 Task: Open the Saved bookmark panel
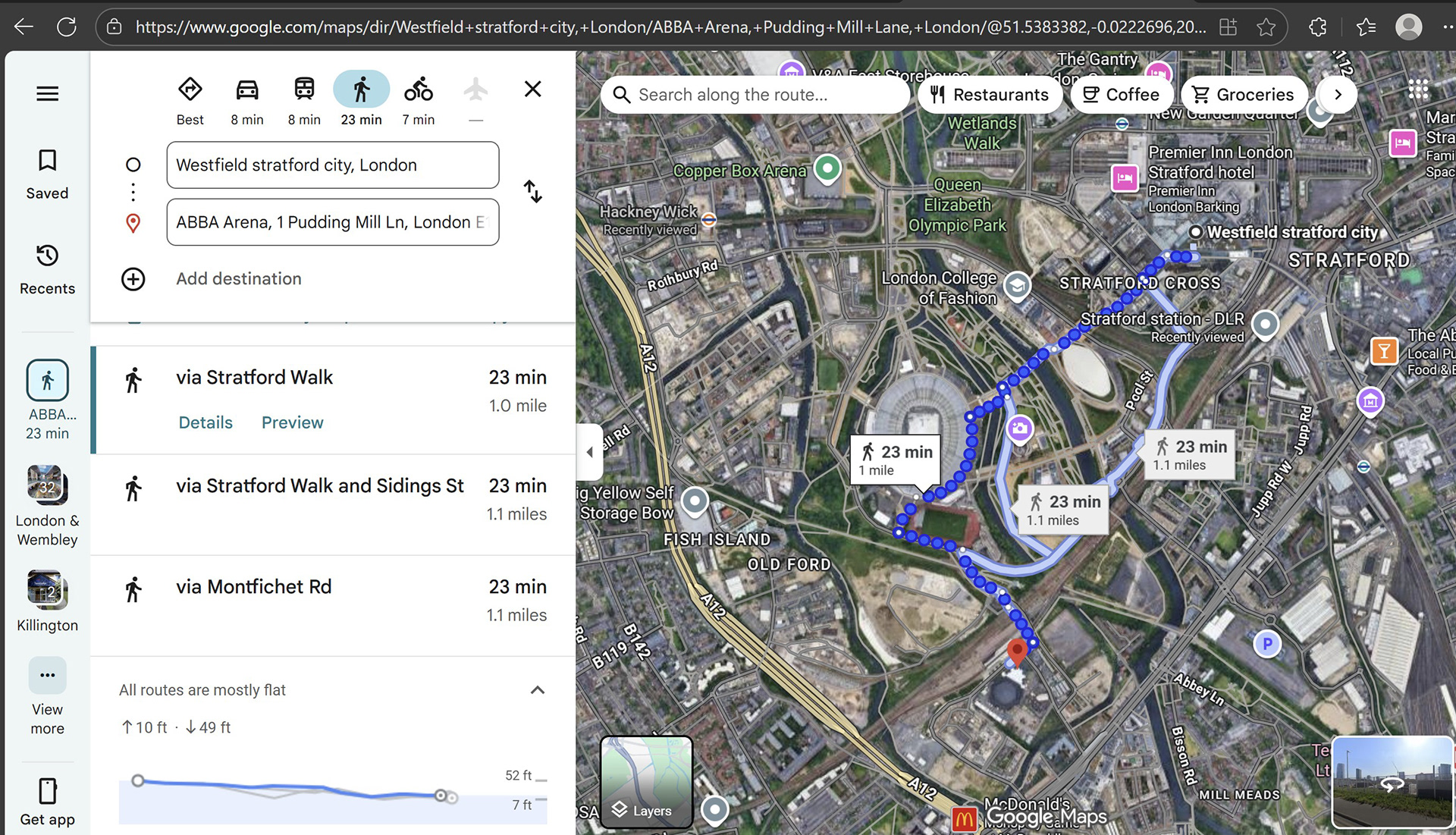47,174
